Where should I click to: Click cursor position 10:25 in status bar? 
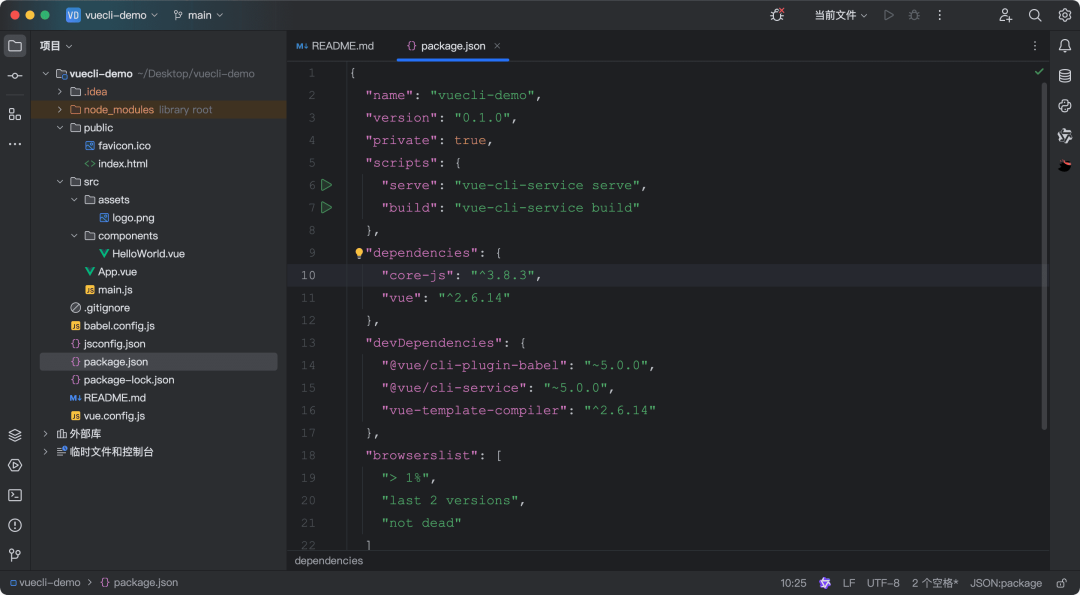pos(793,583)
